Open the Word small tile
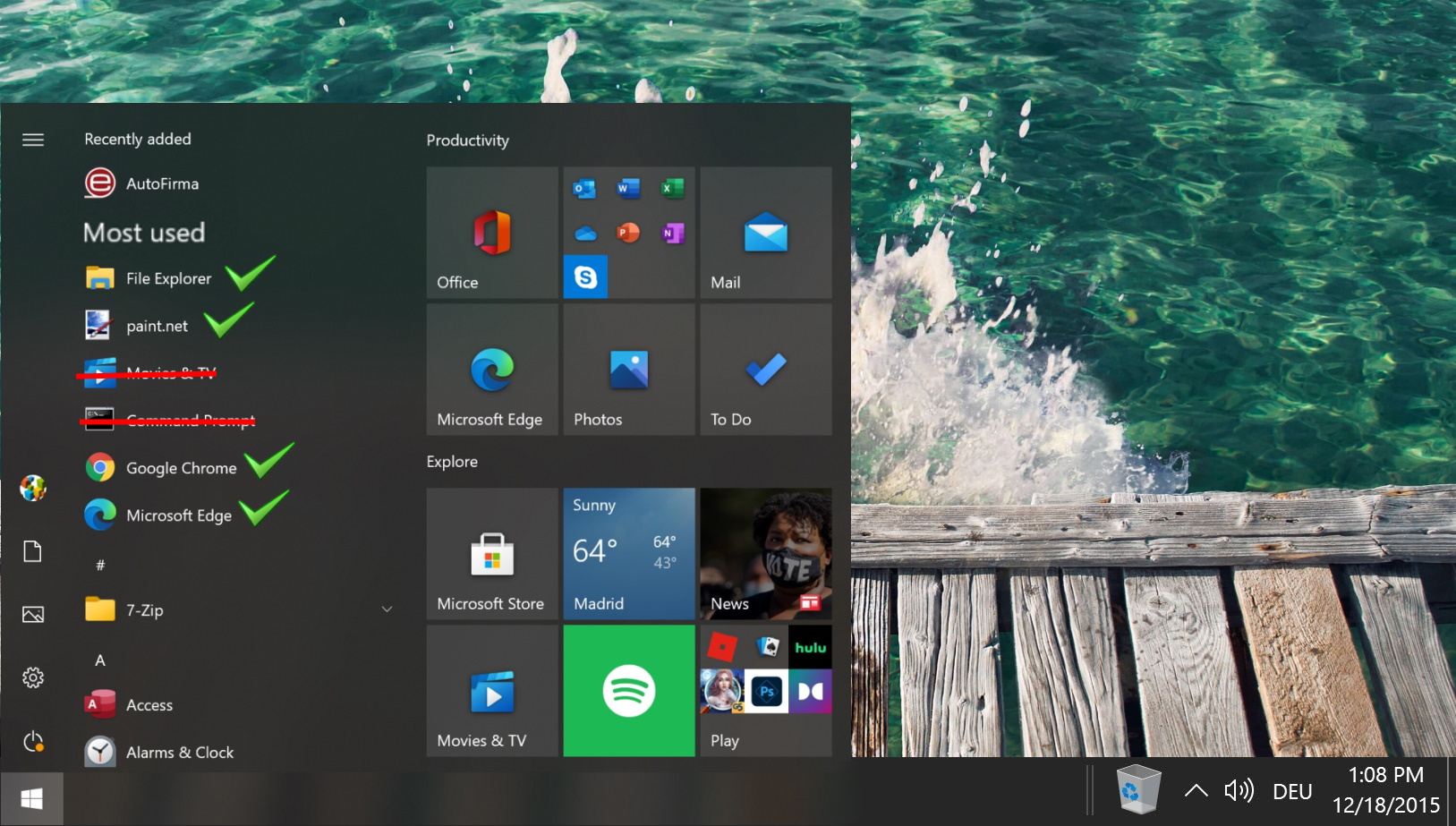Screen dimensions: 1456x826 click(628, 189)
